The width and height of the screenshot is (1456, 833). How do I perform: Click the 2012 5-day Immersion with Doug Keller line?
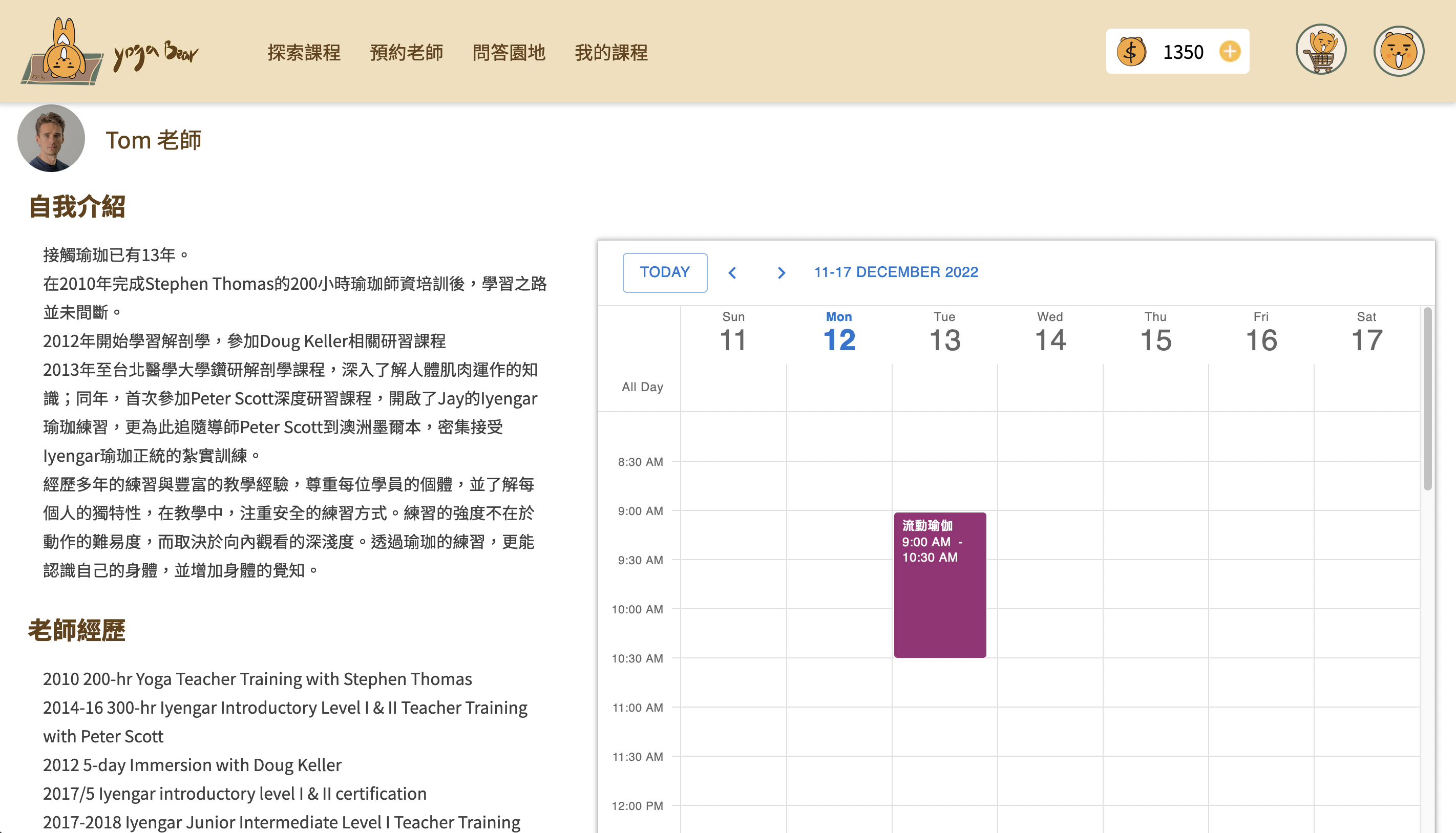click(x=192, y=765)
